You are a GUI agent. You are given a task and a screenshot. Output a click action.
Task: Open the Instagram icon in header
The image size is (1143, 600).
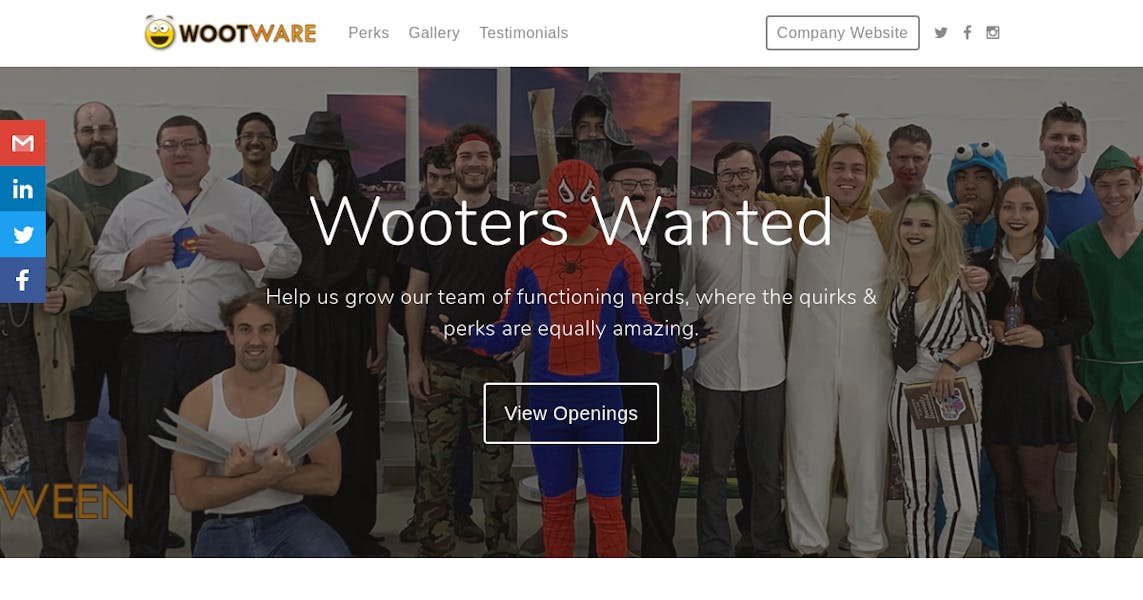(993, 33)
